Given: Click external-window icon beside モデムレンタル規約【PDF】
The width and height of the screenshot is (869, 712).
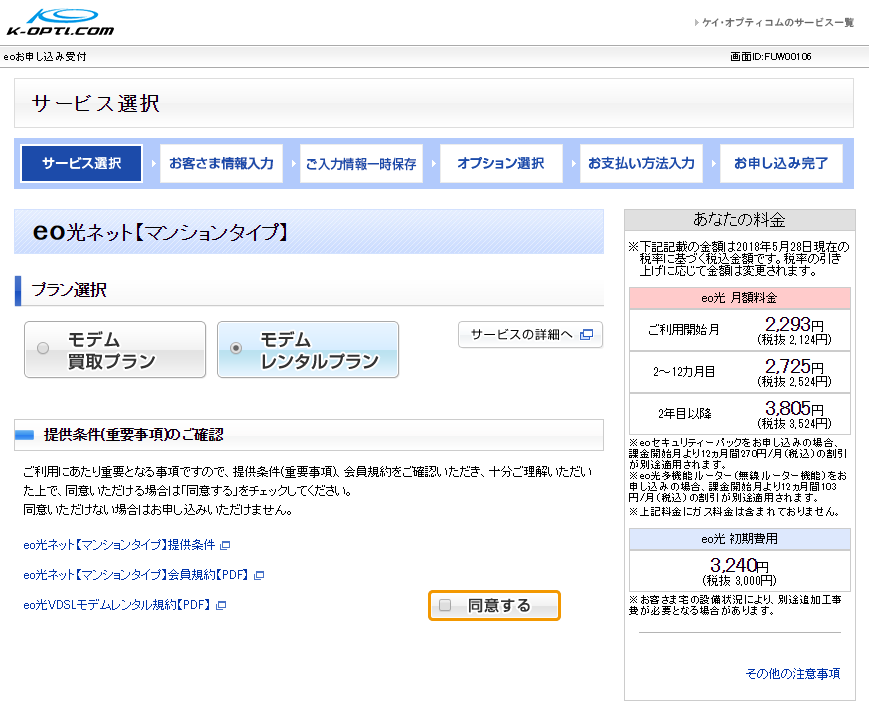Looking at the screenshot, I should [221, 606].
